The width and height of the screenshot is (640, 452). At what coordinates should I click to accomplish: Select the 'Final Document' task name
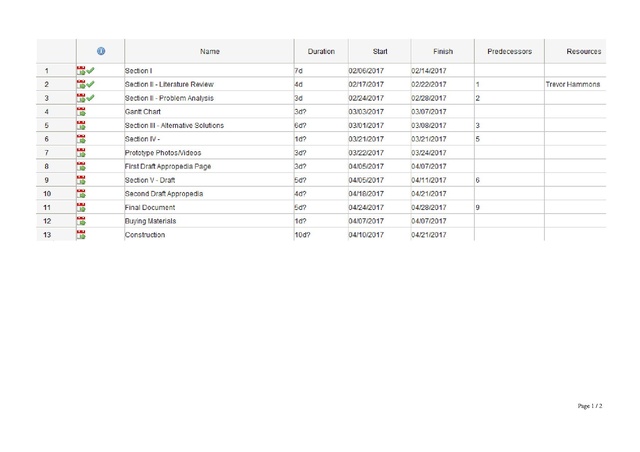click(x=150, y=207)
